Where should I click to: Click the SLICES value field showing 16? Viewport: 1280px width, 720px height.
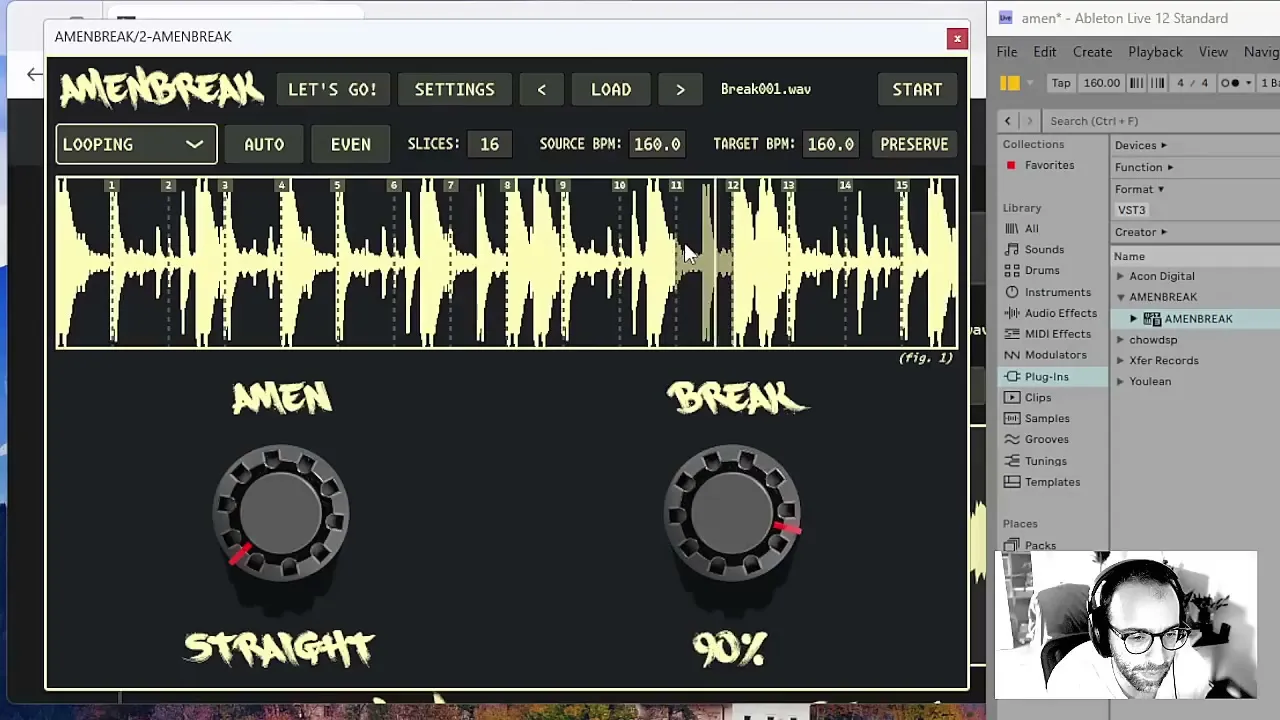[x=489, y=144]
